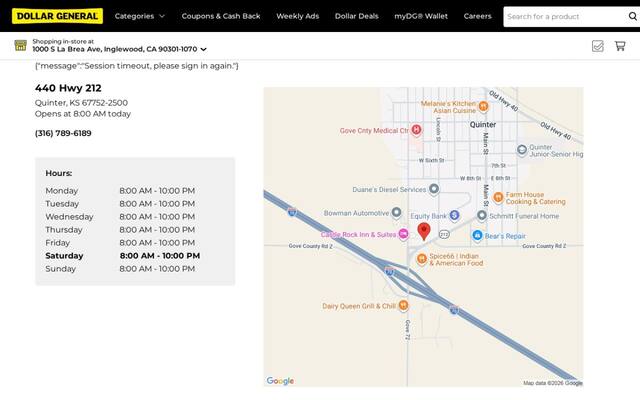
Task: Open the Weekly Ads page
Action: [298, 16]
